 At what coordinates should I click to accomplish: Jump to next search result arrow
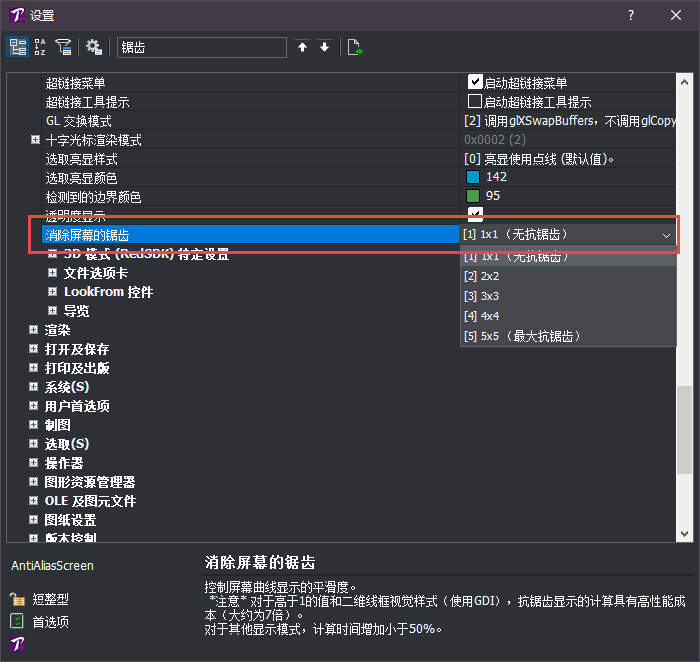point(324,47)
